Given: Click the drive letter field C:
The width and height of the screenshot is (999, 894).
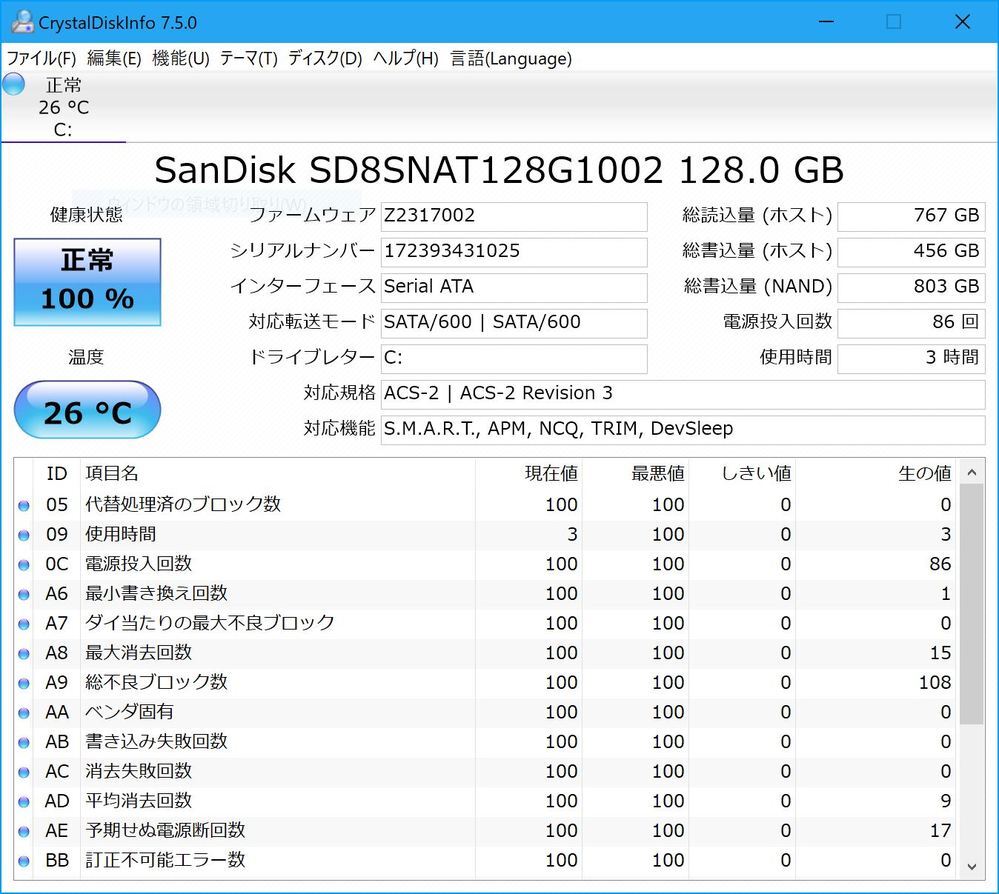Looking at the screenshot, I should (x=514, y=358).
